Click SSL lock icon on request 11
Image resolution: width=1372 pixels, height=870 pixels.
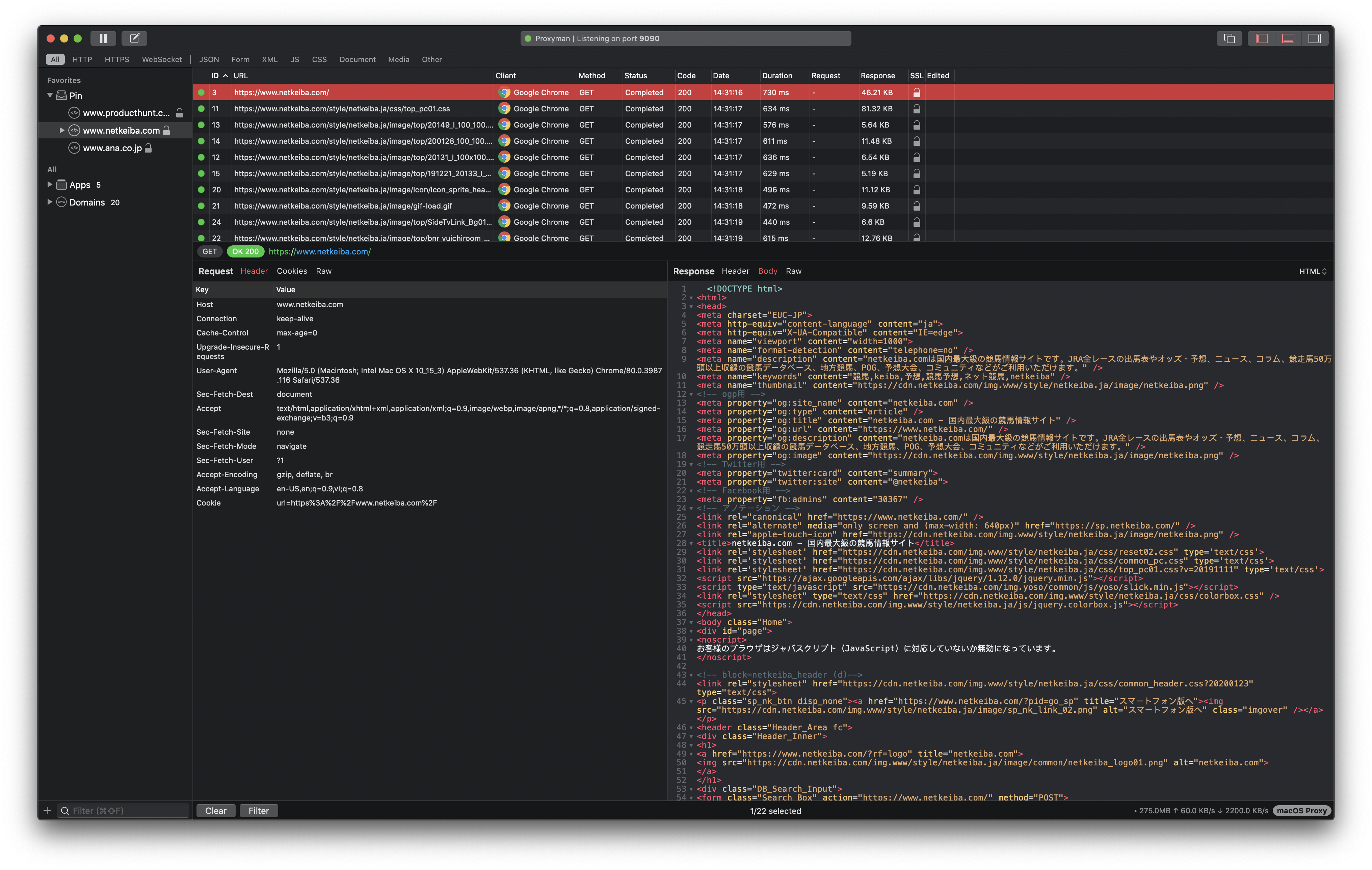tap(916, 109)
